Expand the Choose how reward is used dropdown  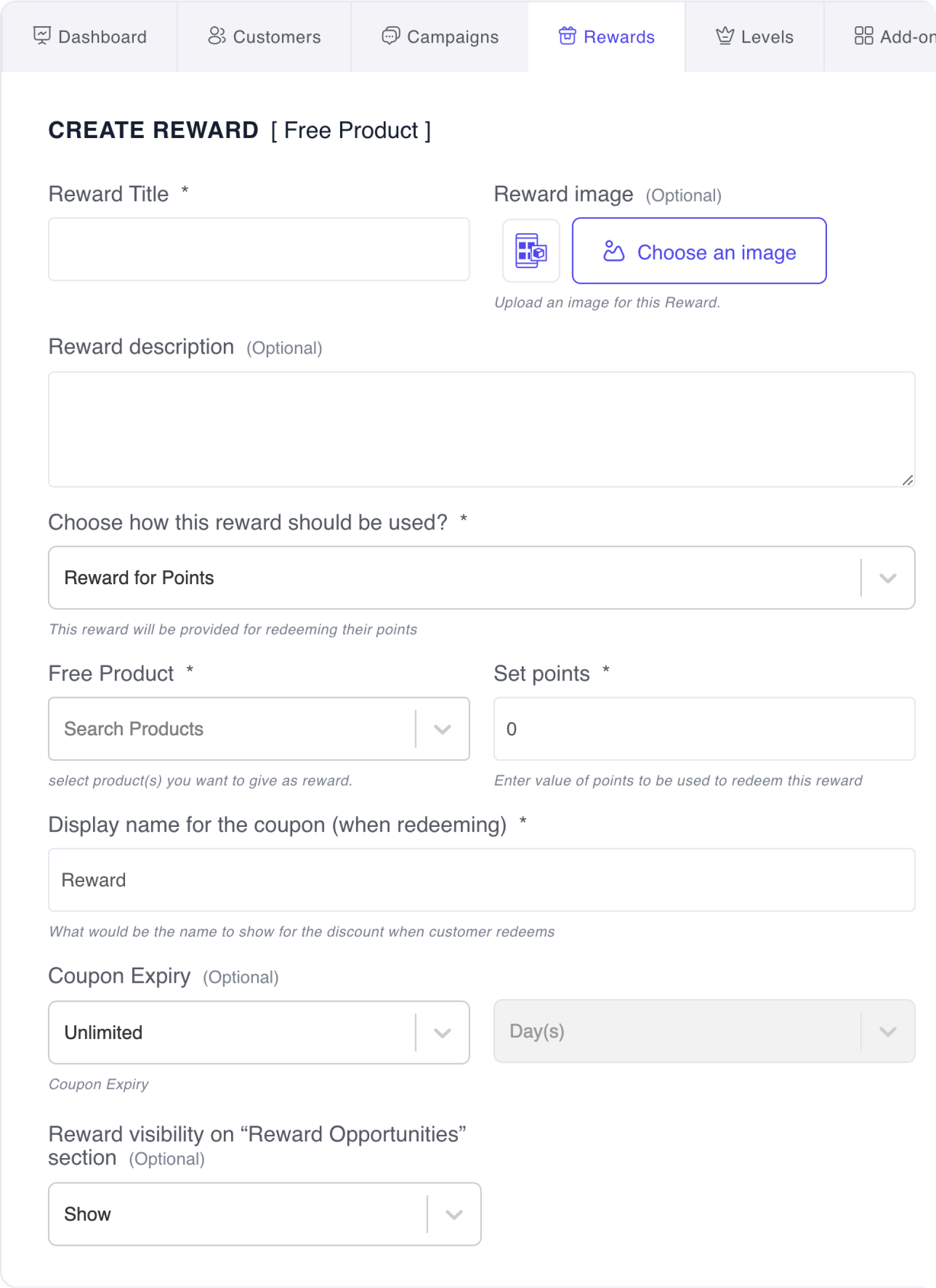pos(887,577)
